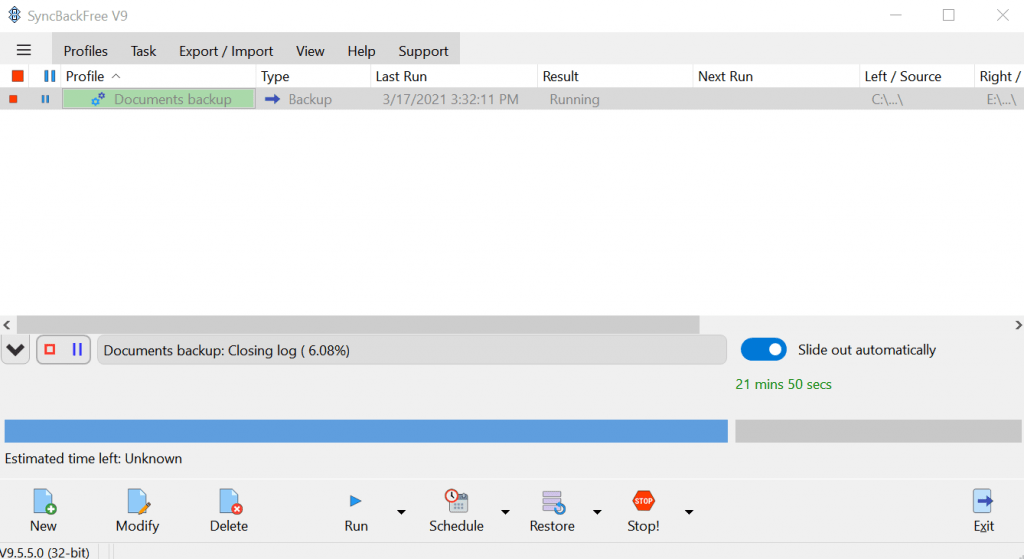Run the selected profile

pos(356,511)
